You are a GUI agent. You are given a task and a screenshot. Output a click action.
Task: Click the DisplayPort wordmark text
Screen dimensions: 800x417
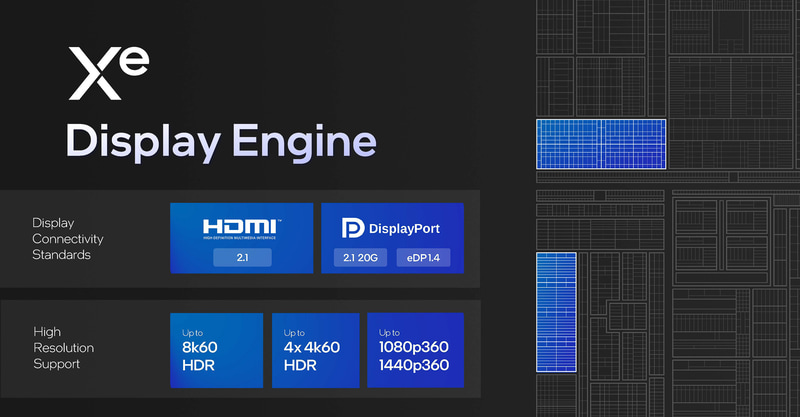(404, 229)
